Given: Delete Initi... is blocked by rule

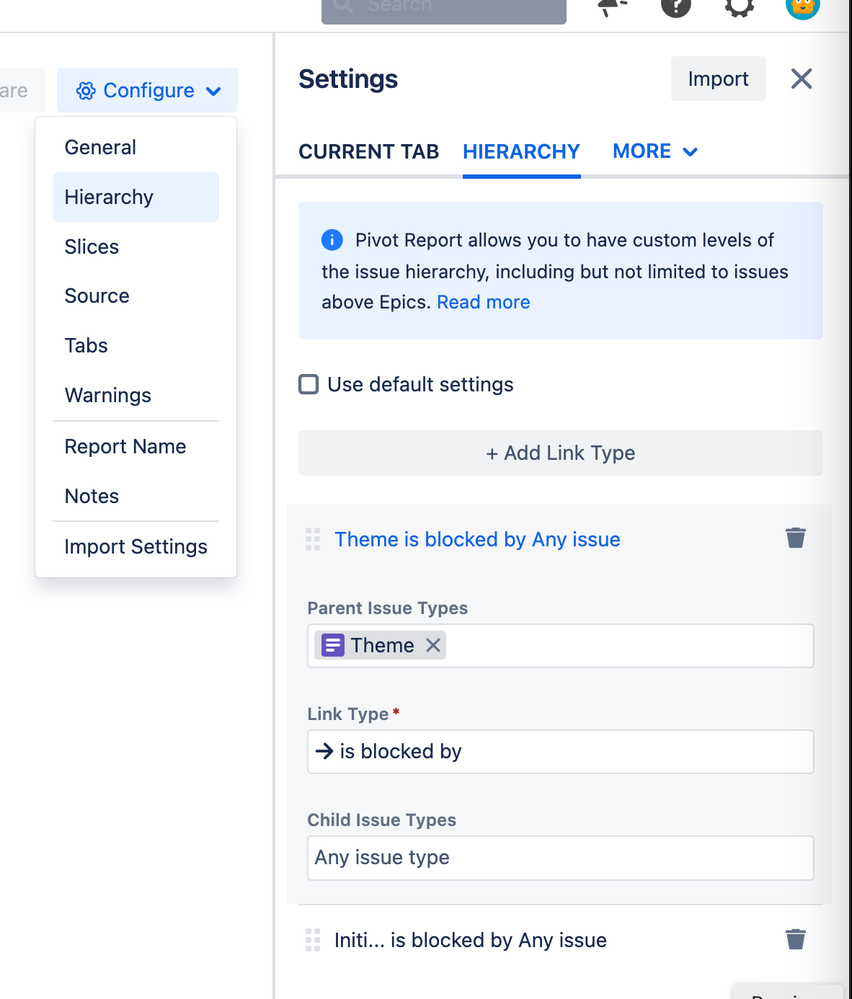Looking at the screenshot, I should 795,939.
